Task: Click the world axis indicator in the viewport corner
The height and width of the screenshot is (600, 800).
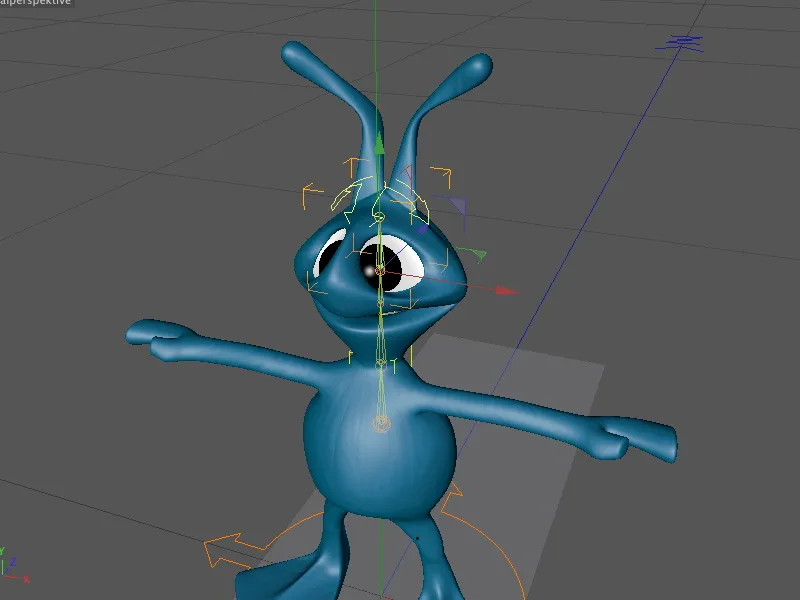Action: tap(14, 566)
